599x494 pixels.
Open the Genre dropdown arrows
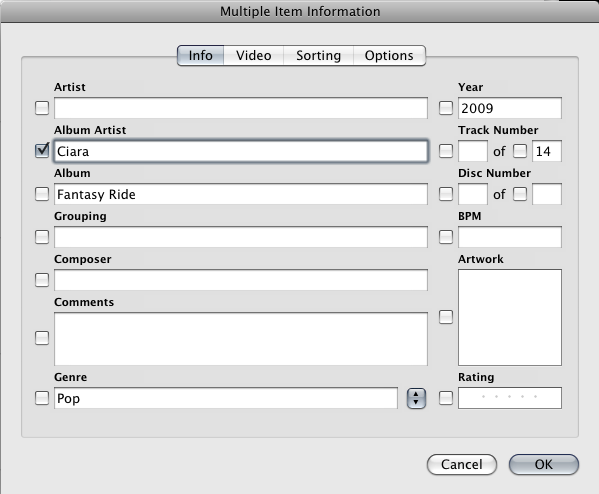(x=416, y=398)
